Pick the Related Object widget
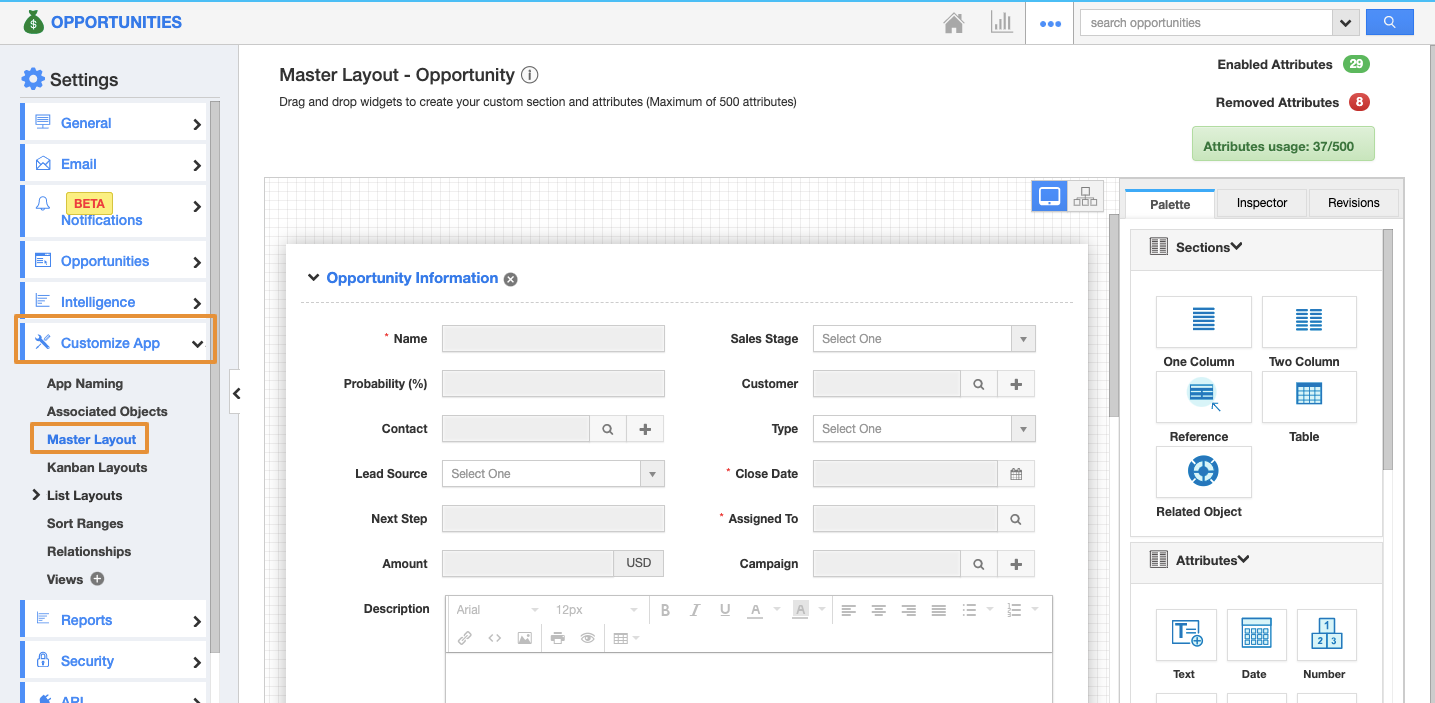Image resolution: width=1435 pixels, height=703 pixels. [1203, 471]
